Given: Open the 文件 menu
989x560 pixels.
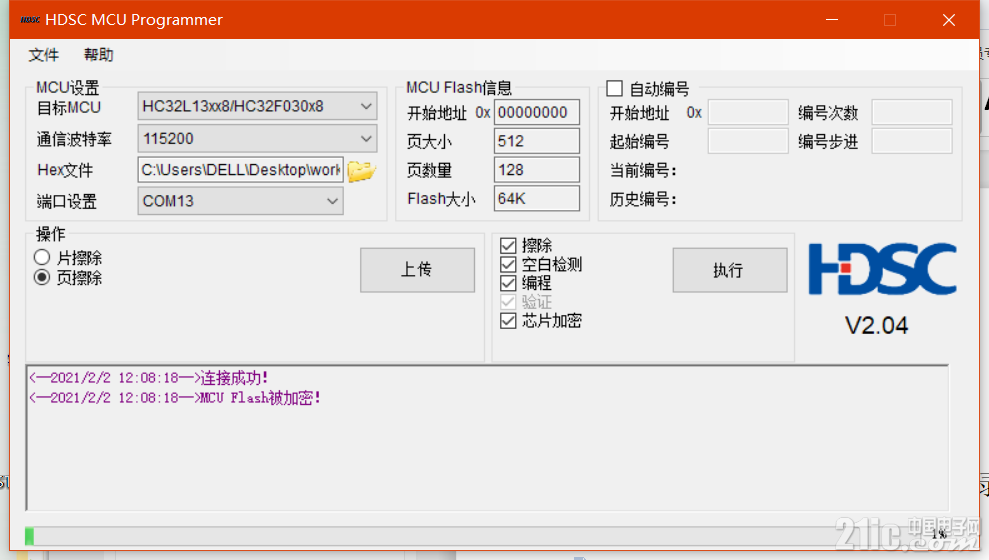Looking at the screenshot, I should point(44,55).
